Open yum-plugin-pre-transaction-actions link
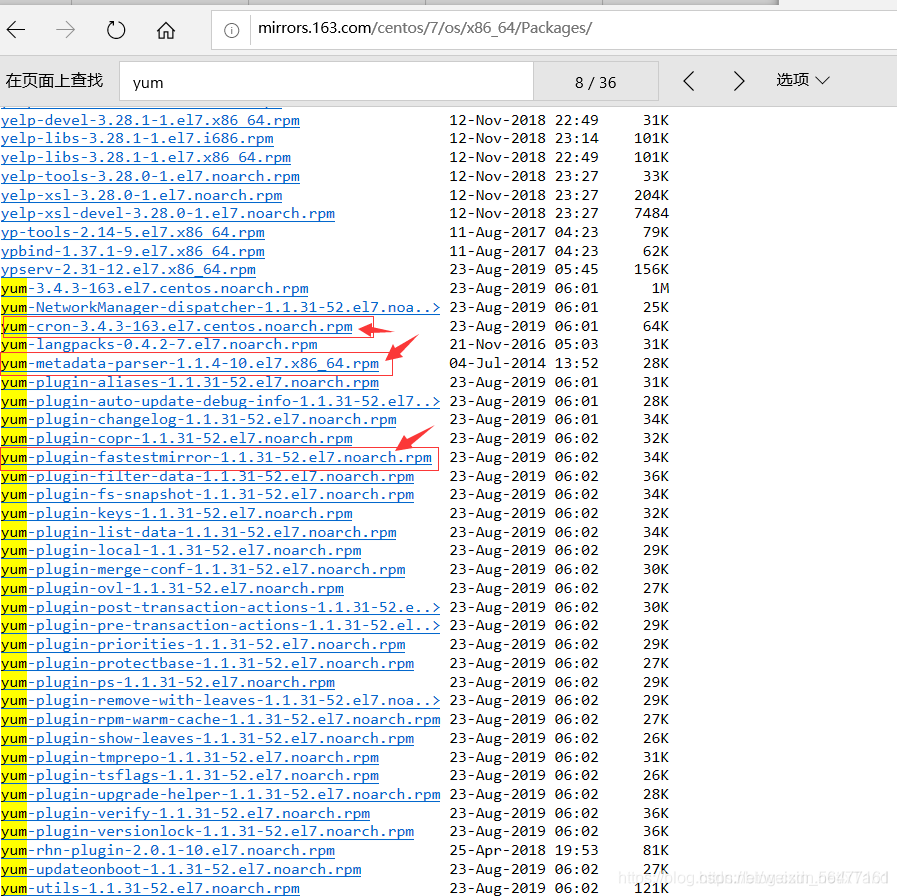This screenshot has height=896, width=897. (220, 625)
